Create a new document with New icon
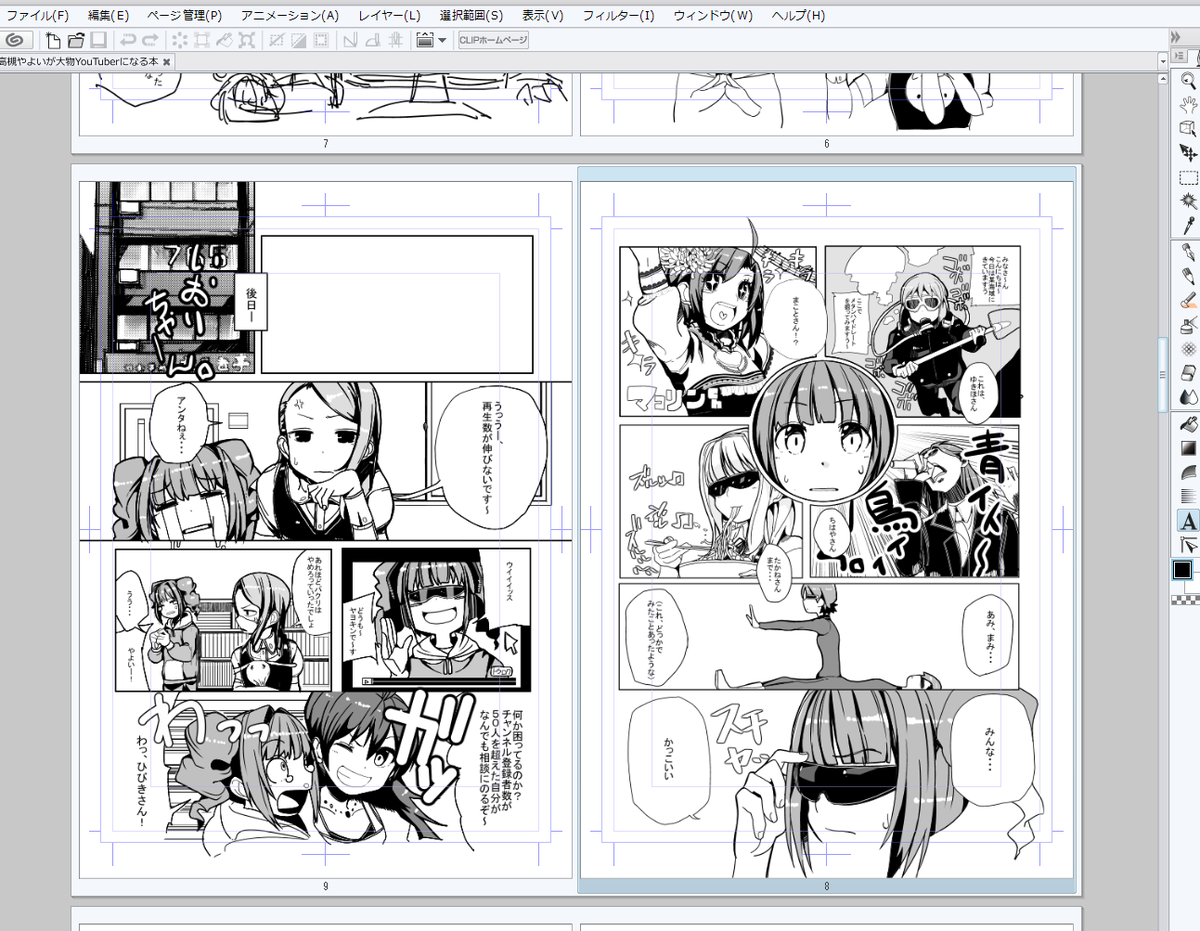This screenshot has width=1200, height=931. pos(53,40)
